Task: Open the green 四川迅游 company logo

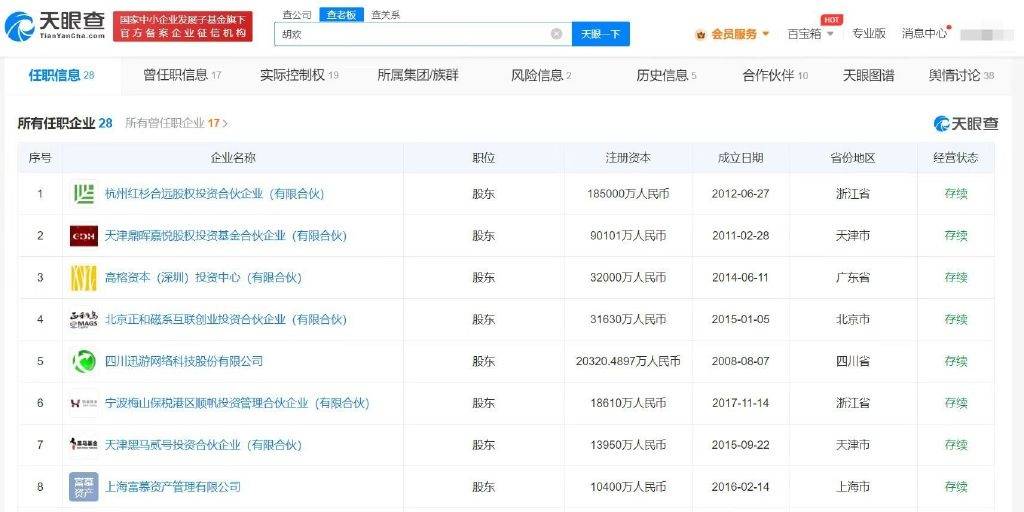Action: 84,361
